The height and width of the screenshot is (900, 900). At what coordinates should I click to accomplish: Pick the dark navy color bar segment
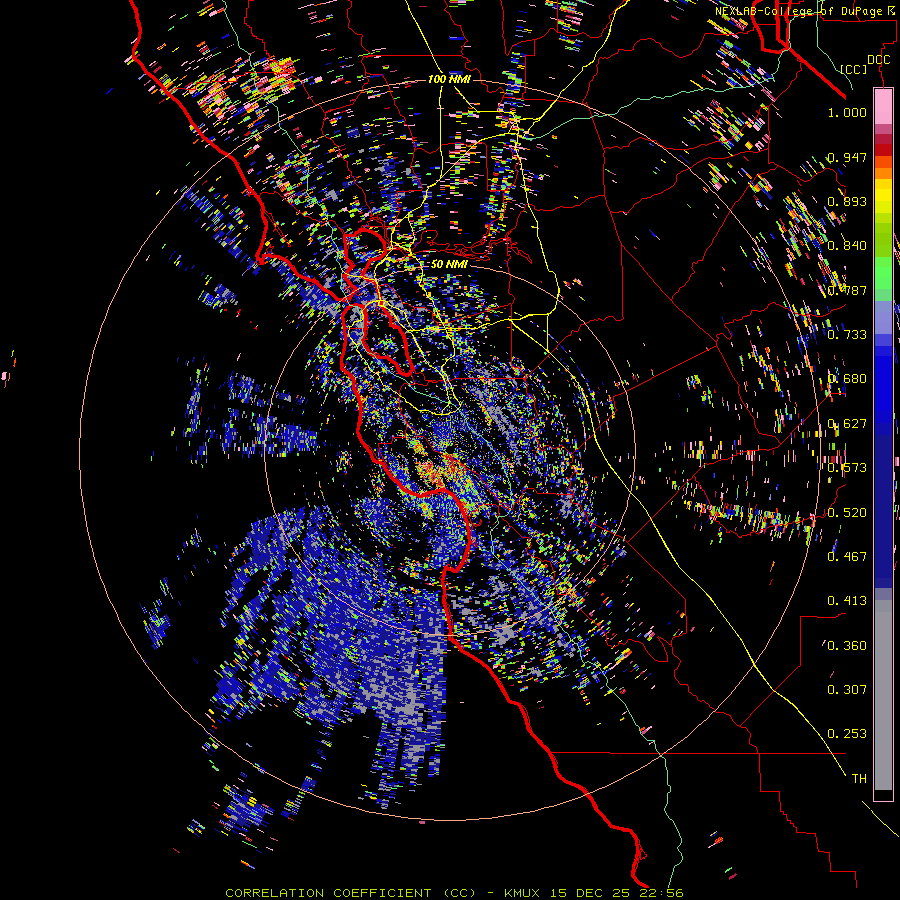[x=883, y=506]
